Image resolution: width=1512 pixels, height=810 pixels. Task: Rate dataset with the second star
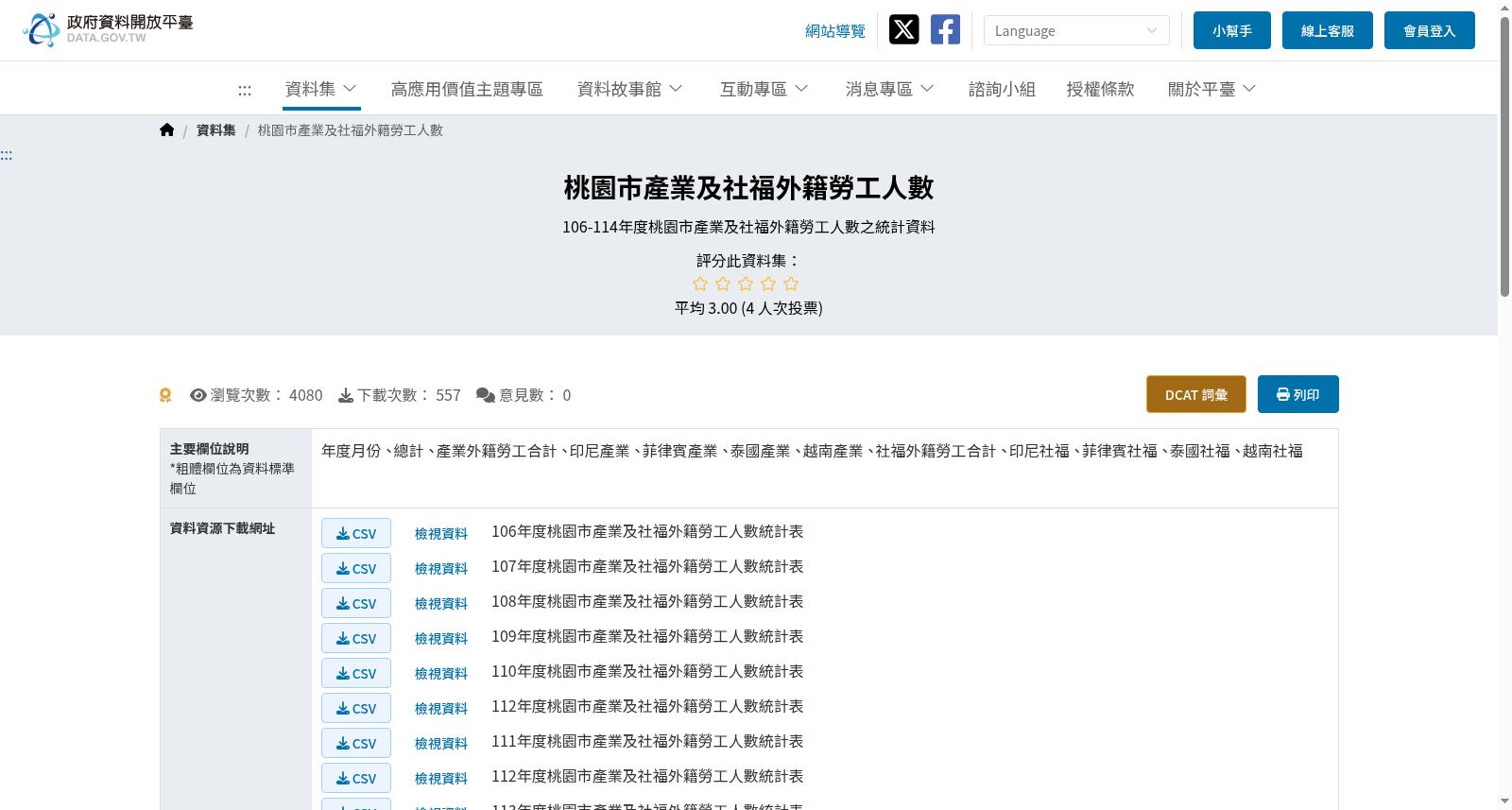[x=723, y=284]
